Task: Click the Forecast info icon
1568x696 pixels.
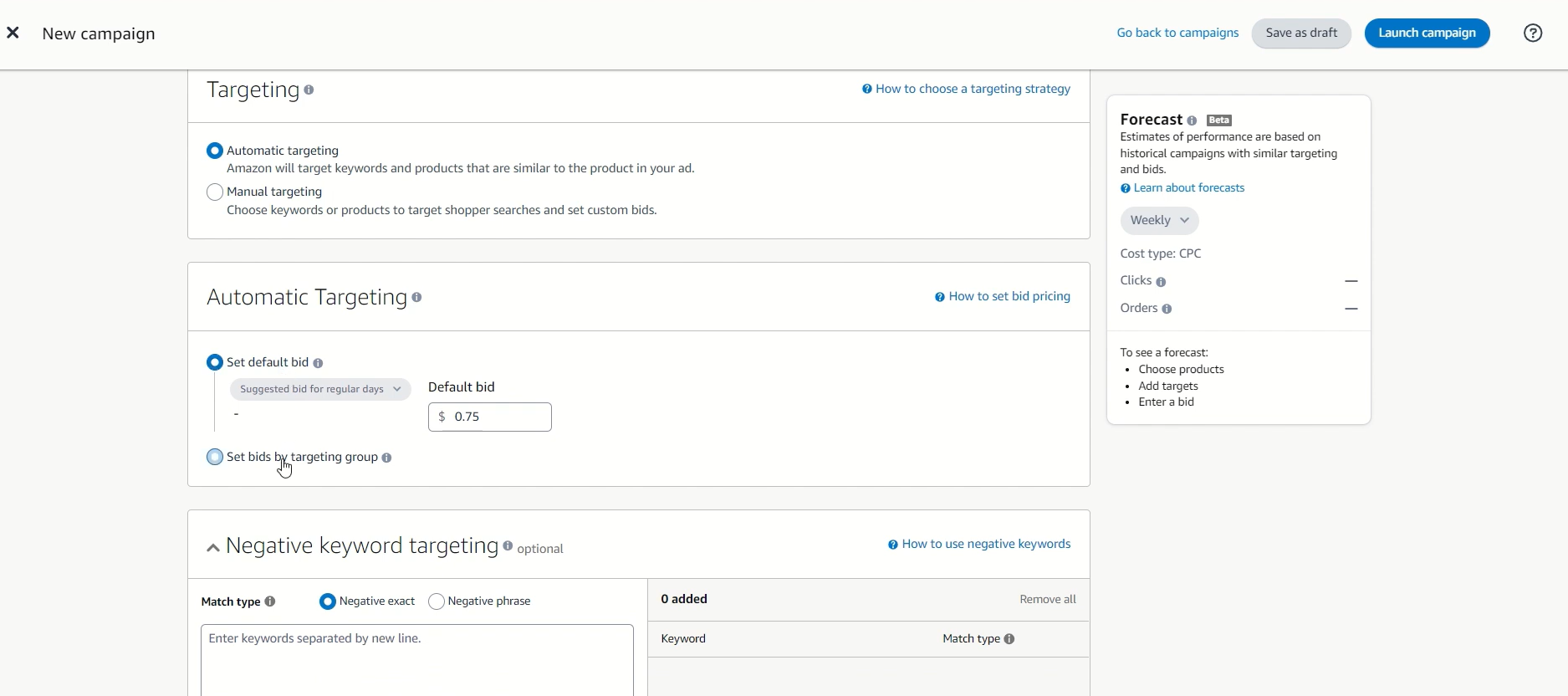Action: (x=1192, y=120)
